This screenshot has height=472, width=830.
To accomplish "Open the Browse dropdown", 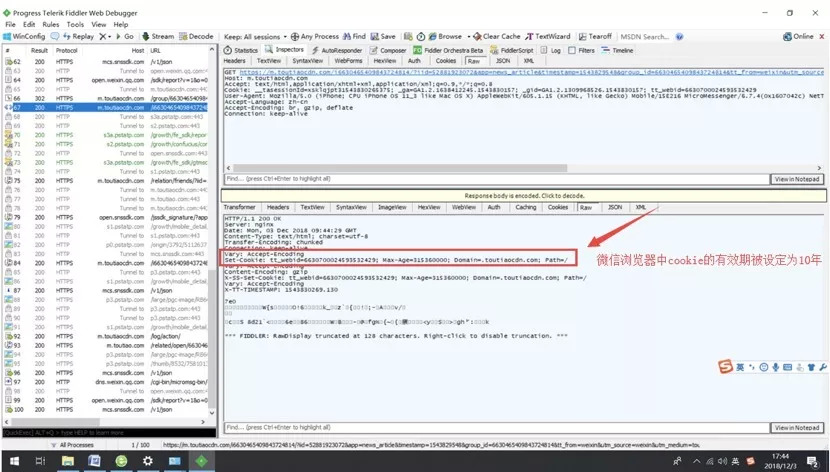I will pyautogui.click(x=448, y=36).
